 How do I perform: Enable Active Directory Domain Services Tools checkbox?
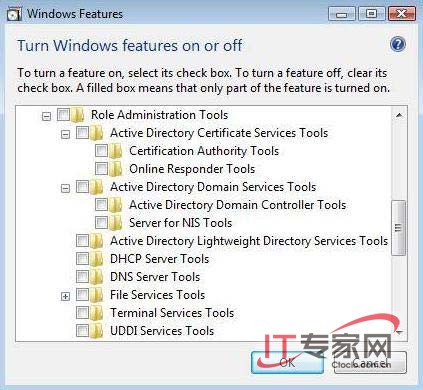[82, 187]
